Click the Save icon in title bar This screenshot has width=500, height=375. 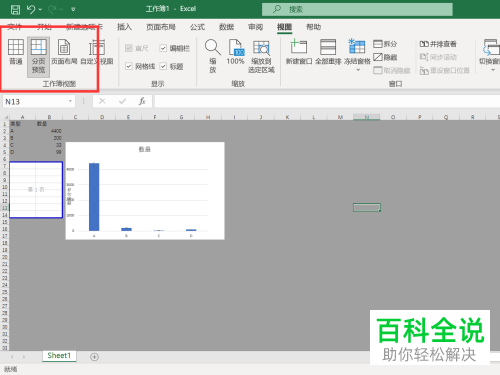15,10
